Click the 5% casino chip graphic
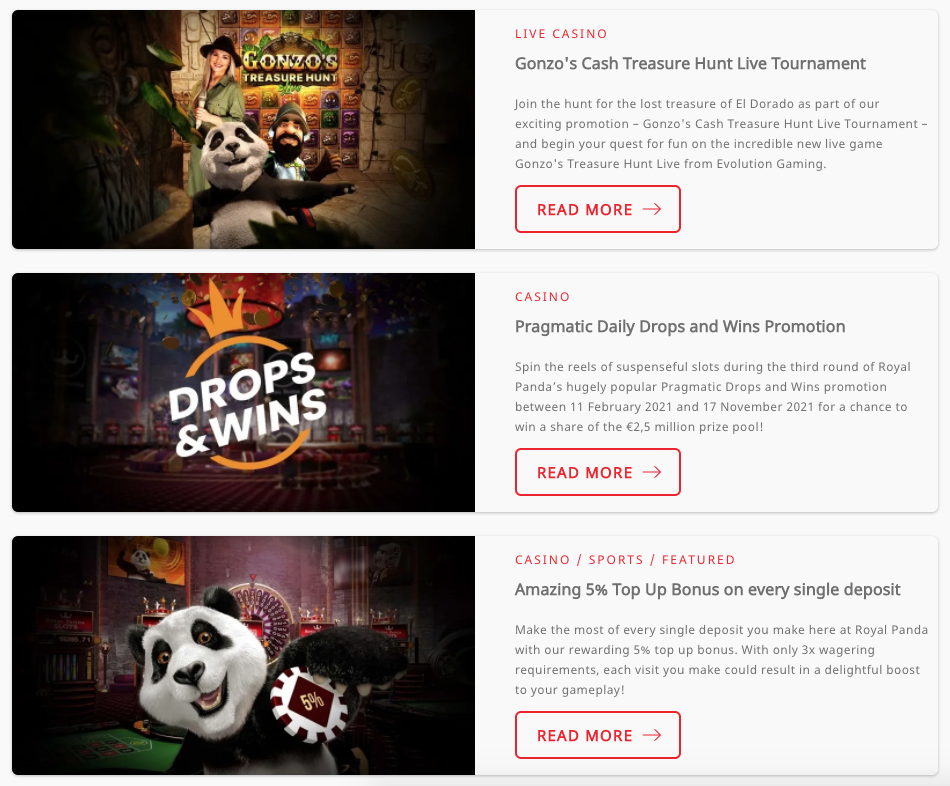This screenshot has height=786, width=950. (310, 704)
